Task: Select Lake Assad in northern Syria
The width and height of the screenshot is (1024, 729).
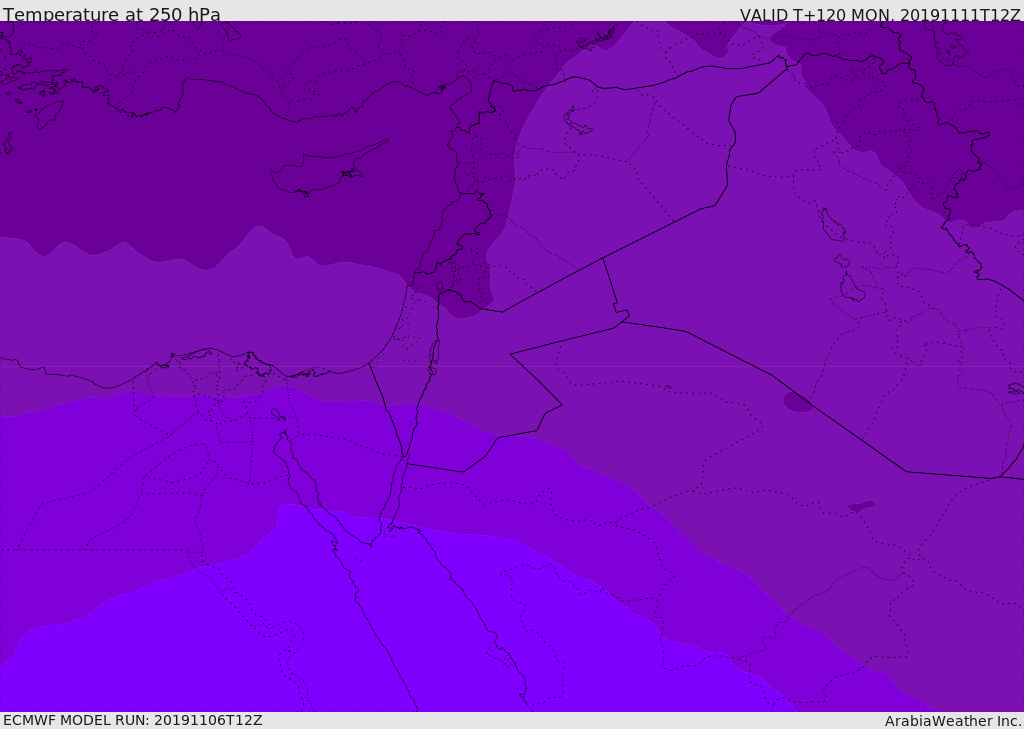Action: tap(578, 122)
